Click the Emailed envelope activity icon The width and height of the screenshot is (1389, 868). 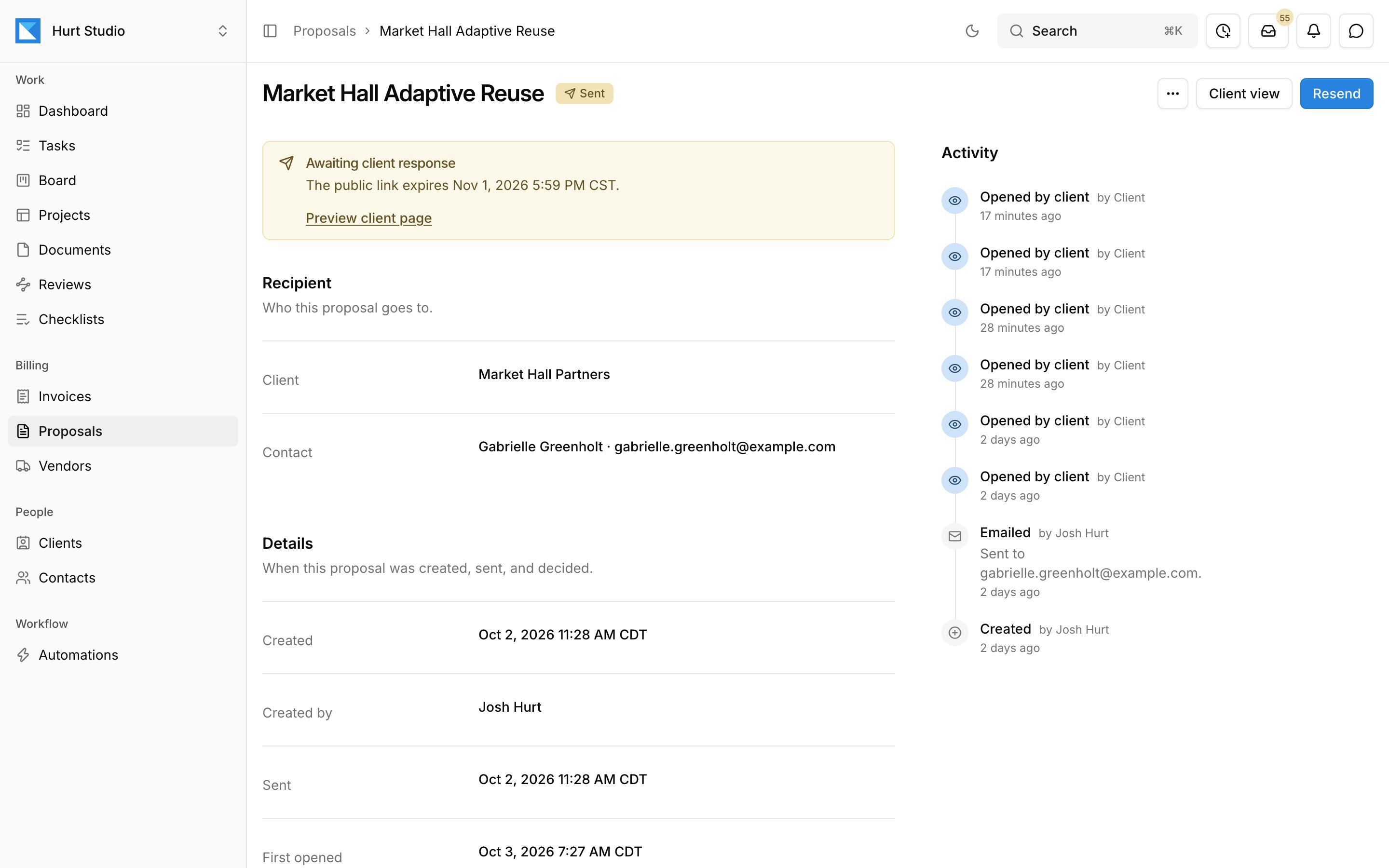coord(955,536)
